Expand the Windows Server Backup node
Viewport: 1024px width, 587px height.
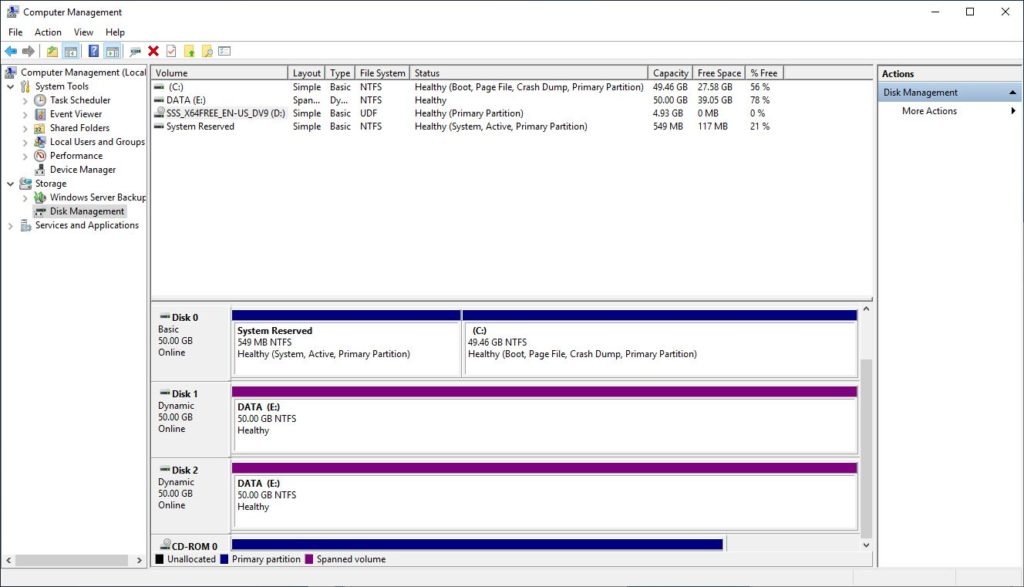point(25,198)
